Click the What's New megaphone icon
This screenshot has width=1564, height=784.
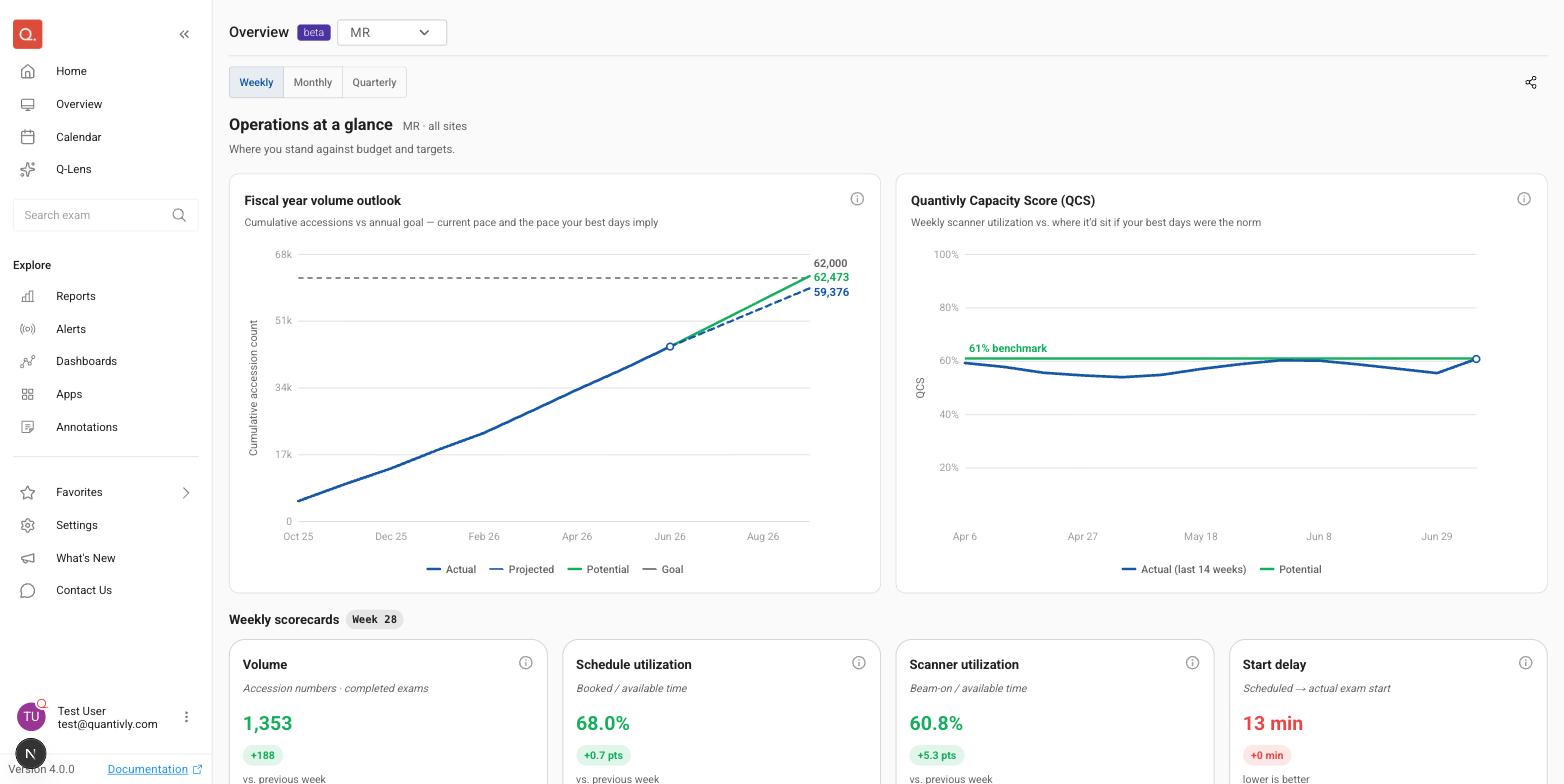28,558
